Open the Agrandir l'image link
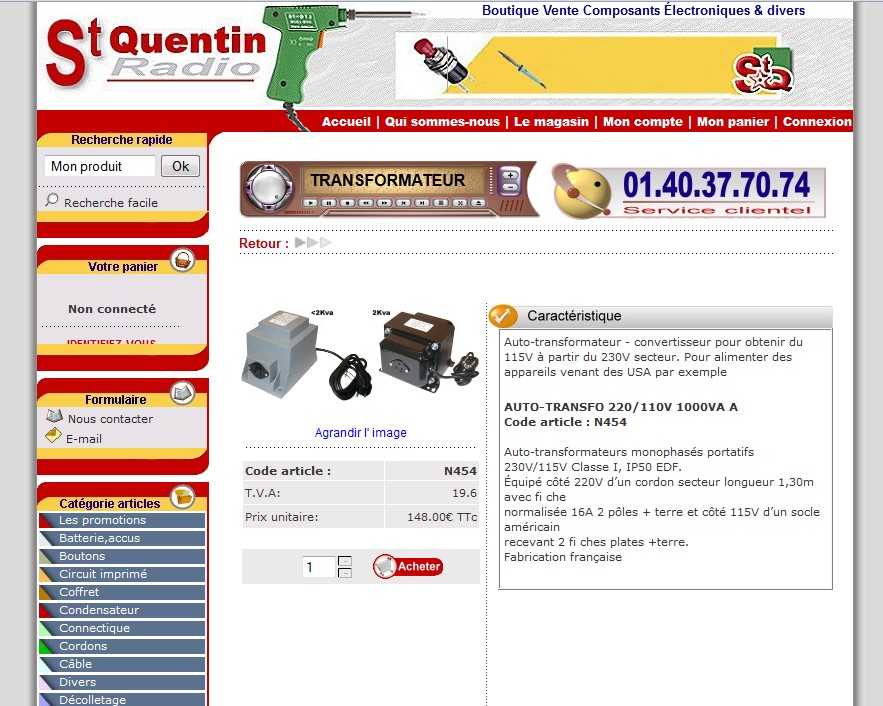Viewport: 883px width, 706px height. pos(360,433)
